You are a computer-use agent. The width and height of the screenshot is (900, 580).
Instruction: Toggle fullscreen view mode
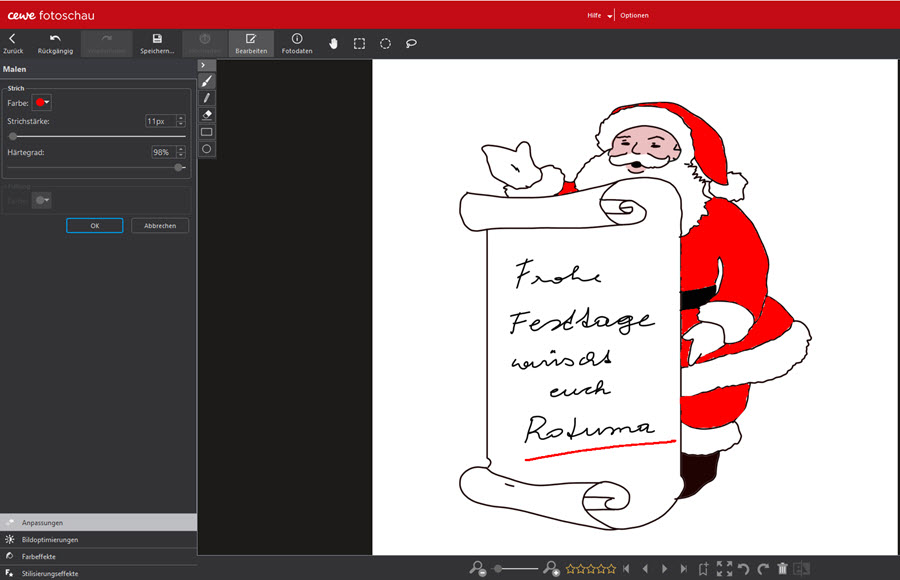[725, 568]
